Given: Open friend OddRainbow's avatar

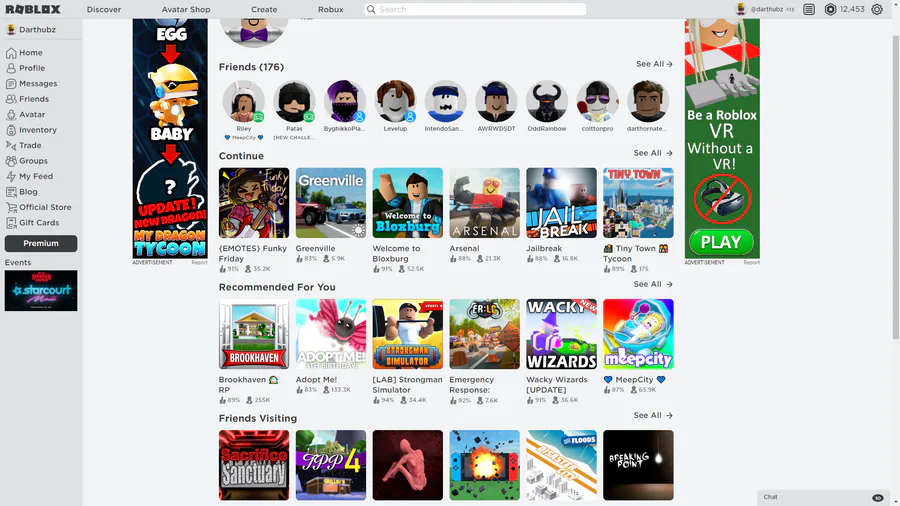Looking at the screenshot, I should click(x=547, y=102).
